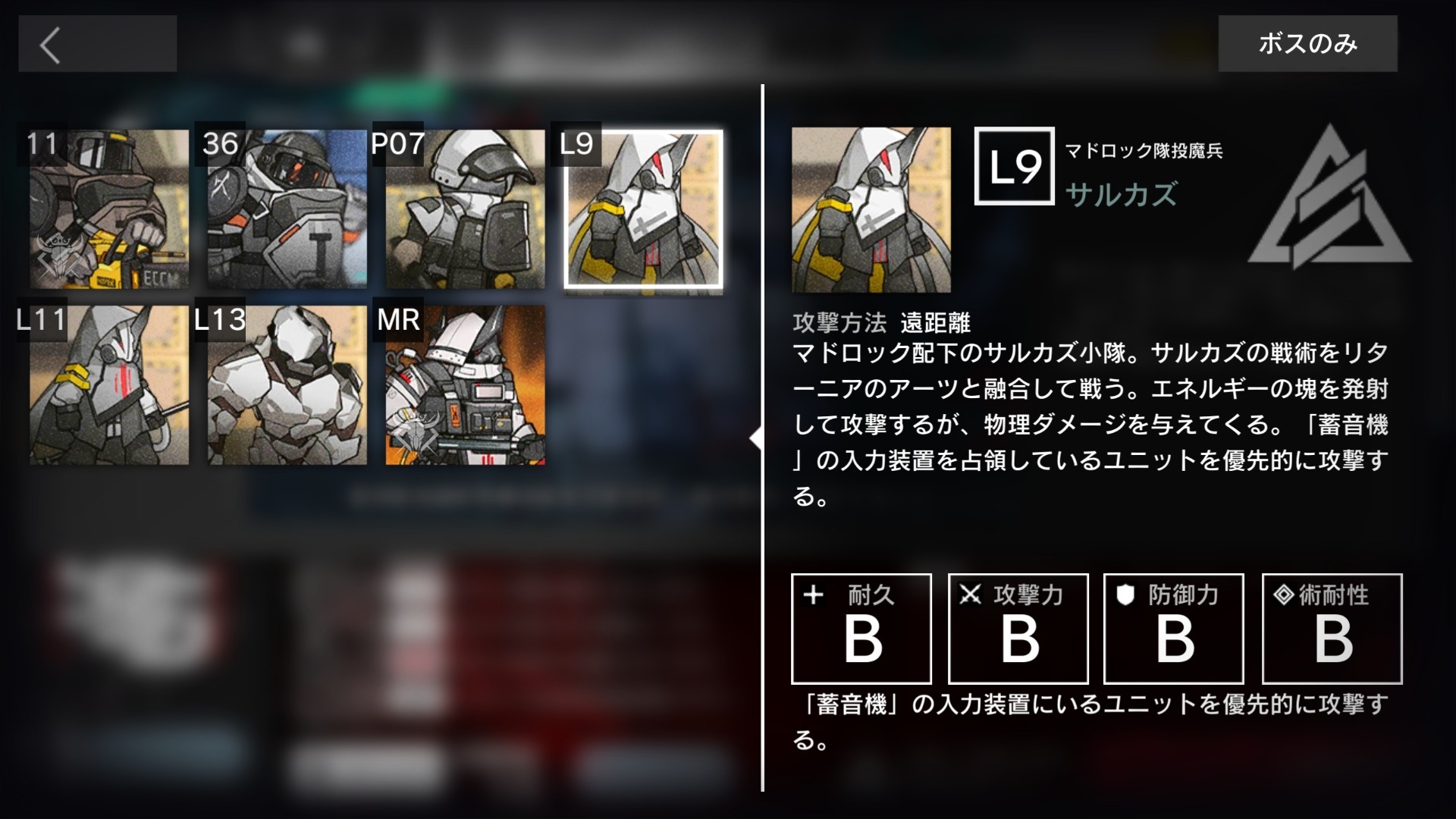
Task: Click the triangular faction logo emblem
Action: [1330, 198]
